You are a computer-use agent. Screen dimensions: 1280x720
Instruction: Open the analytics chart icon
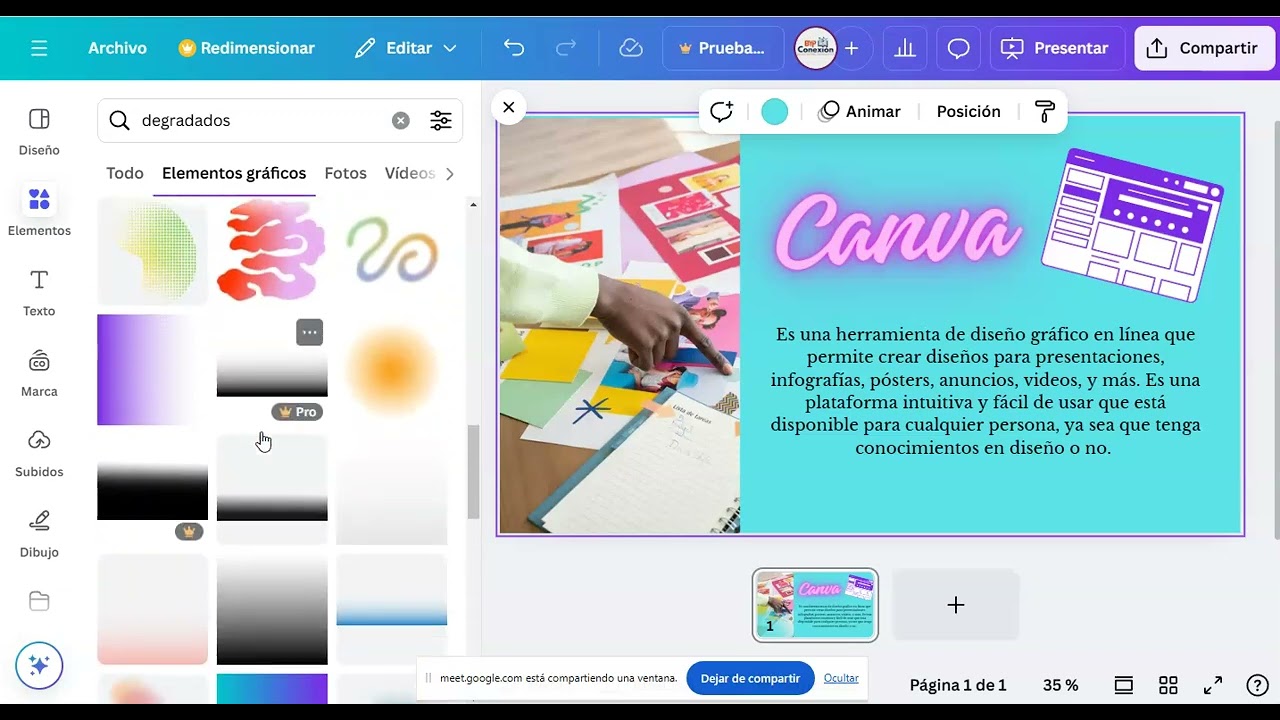(905, 48)
